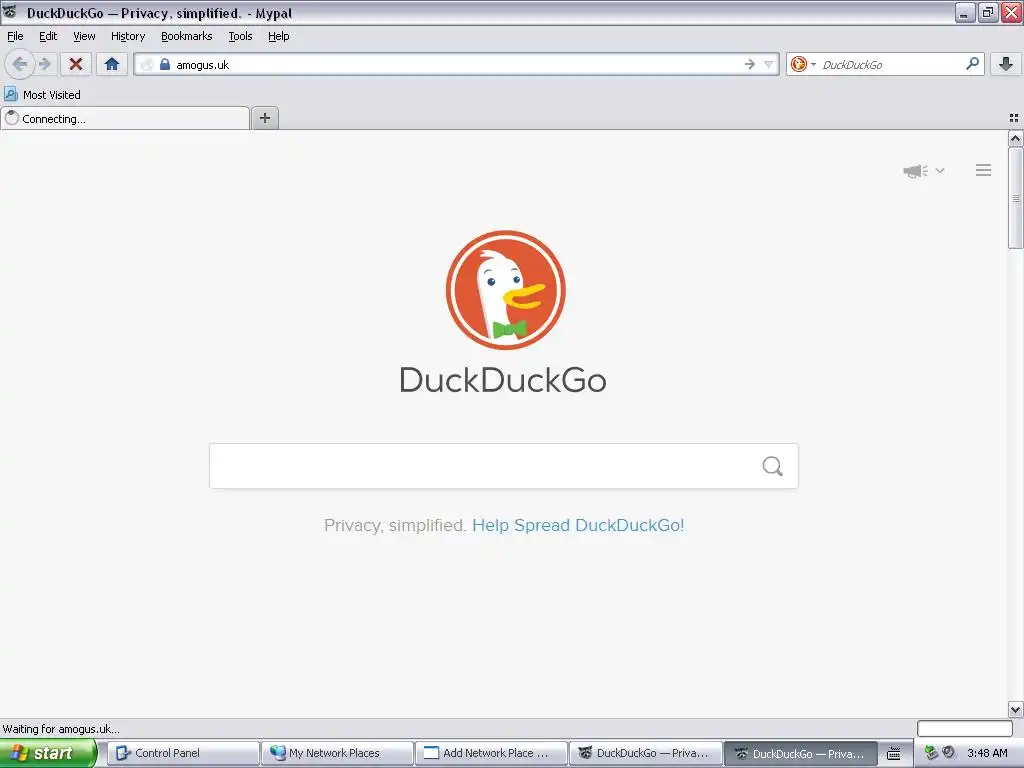Click the Waiting for amogus.uk status text
The width and height of the screenshot is (1024, 768).
point(61,729)
